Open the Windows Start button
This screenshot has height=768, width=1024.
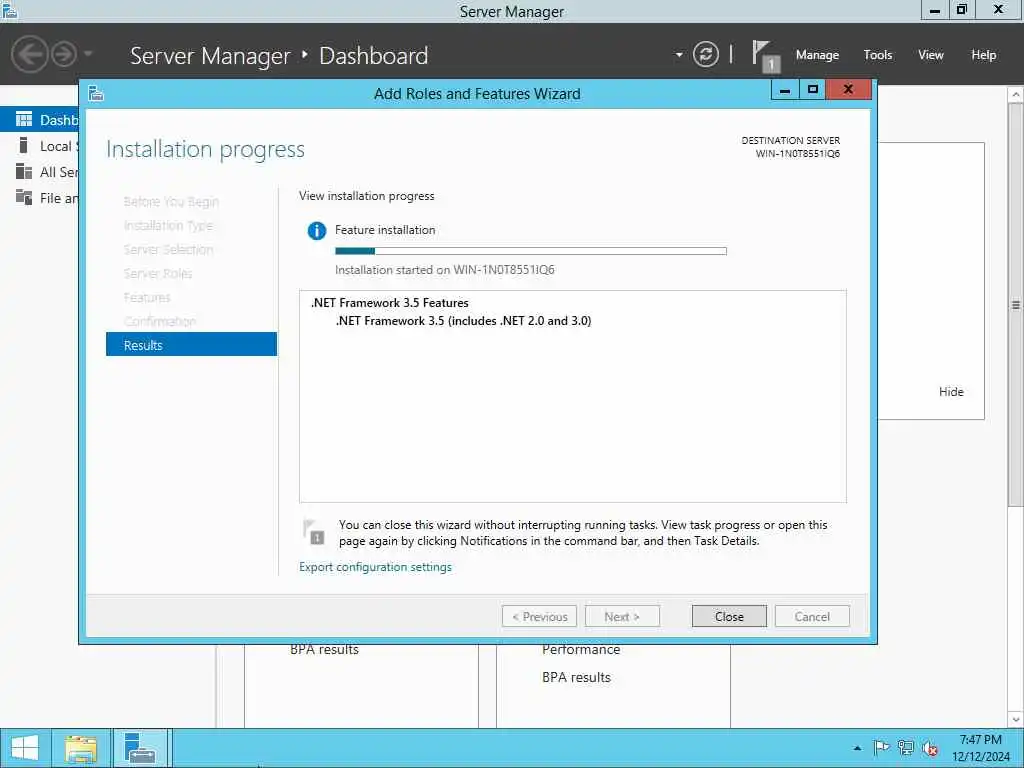click(x=25, y=748)
